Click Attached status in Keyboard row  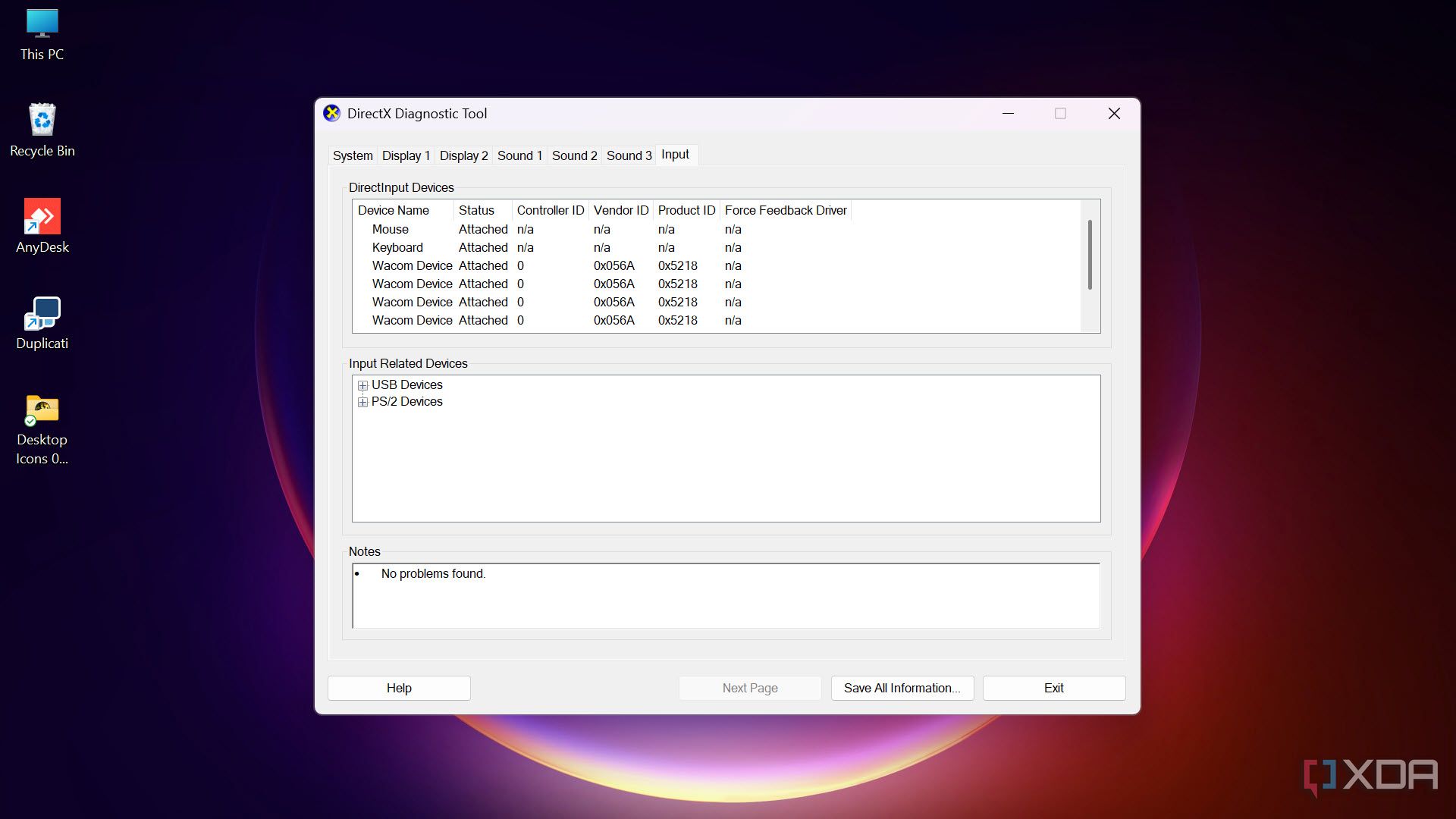(483, 247)
